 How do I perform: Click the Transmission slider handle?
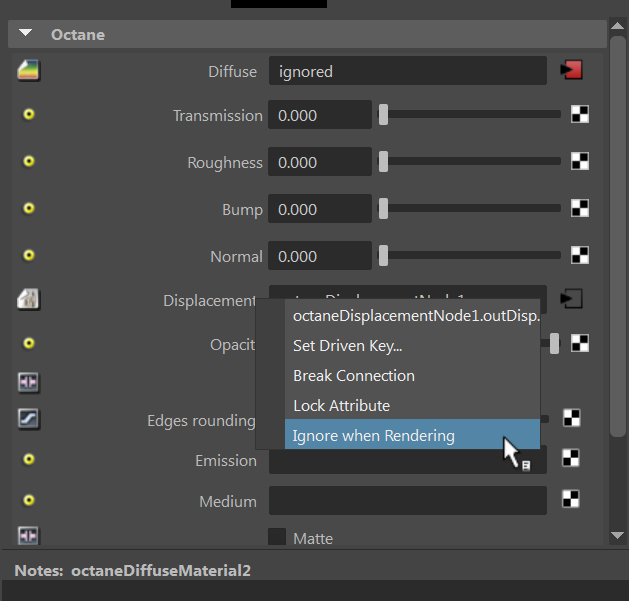coord(383,115)
